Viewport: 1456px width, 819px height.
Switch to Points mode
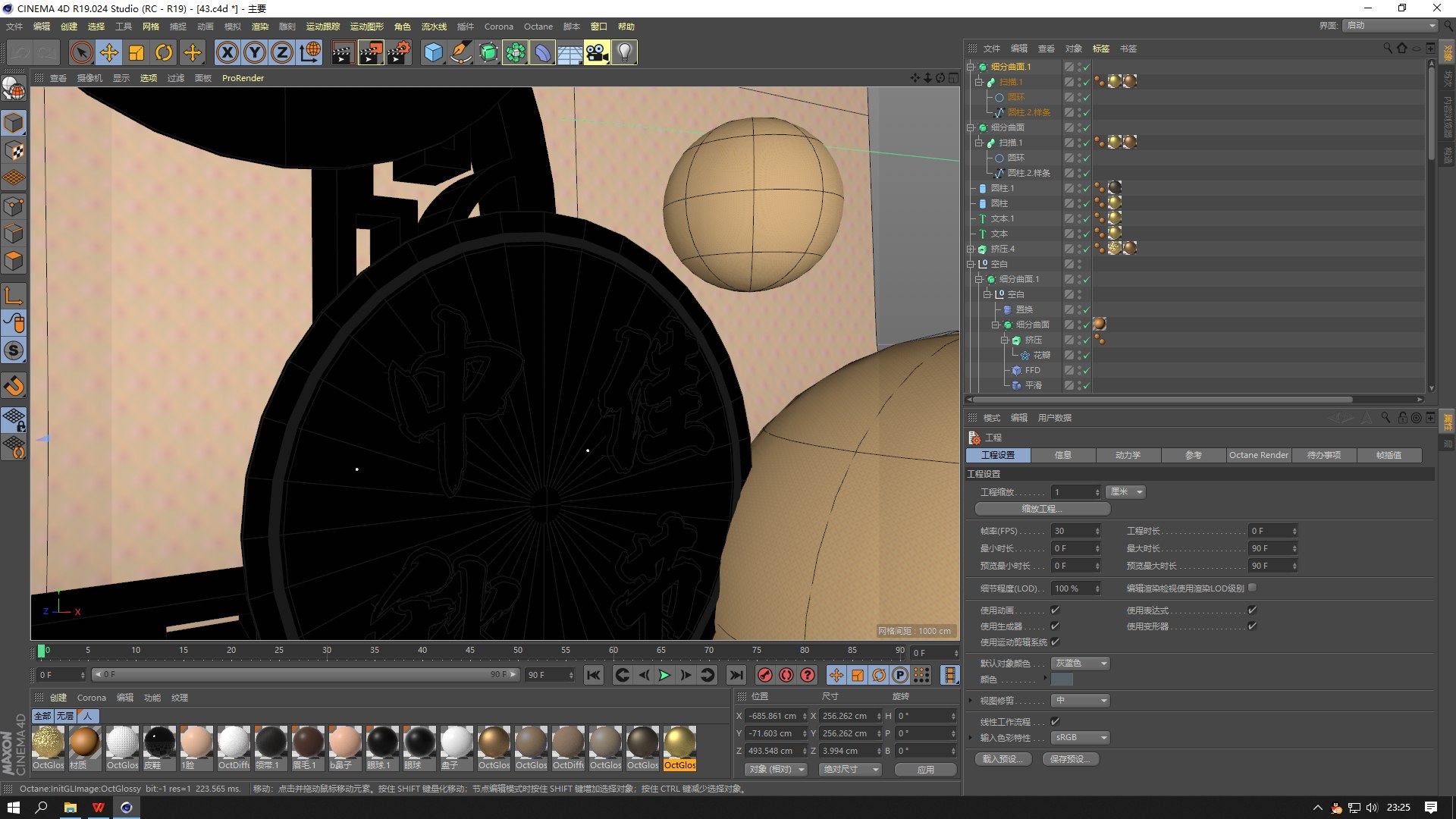(x=14, y=206)
